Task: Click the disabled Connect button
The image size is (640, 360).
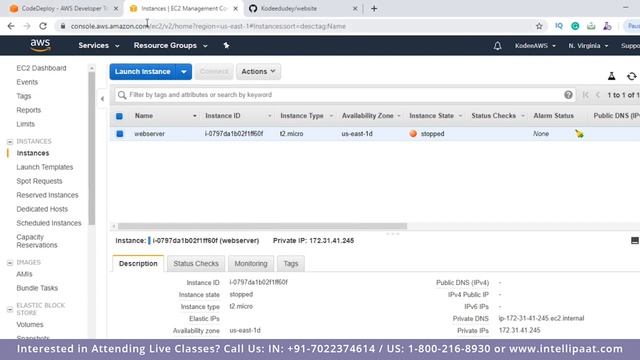Action: (x=214, y=72)
